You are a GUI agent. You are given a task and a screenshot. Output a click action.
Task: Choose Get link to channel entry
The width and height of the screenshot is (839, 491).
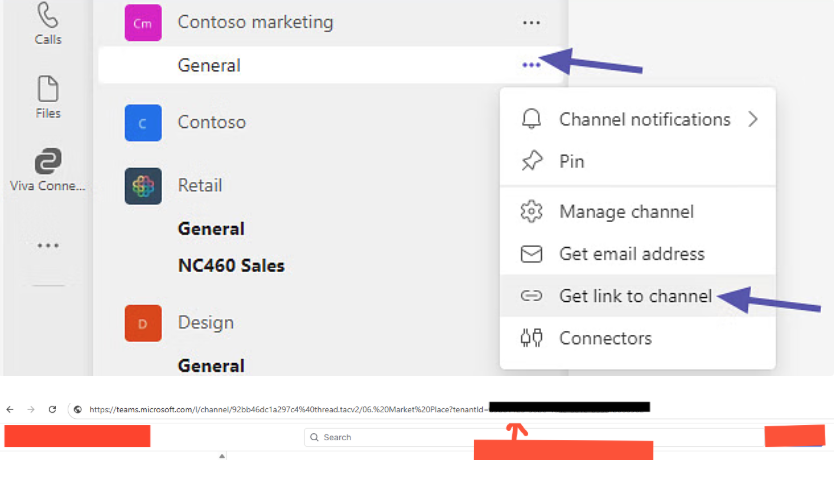click(638, 296)
